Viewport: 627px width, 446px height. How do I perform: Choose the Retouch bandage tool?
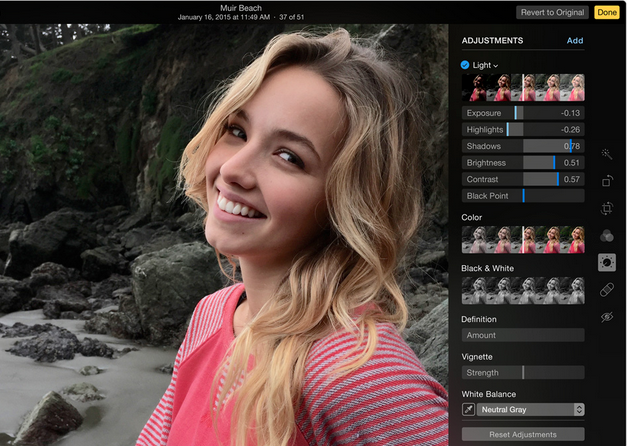point(606,289)
